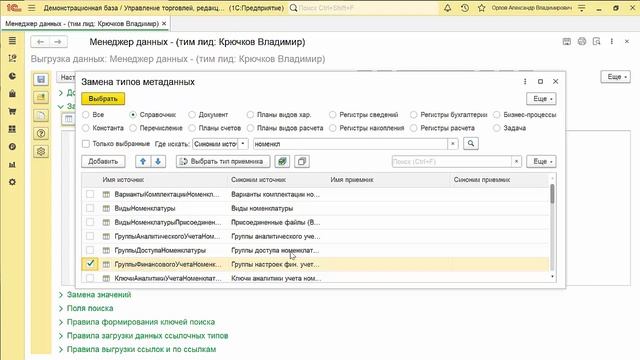The width and height of the screenshot is (640, 360).
Task: Clear the search text with the x button
Action: tap(453, 144)
